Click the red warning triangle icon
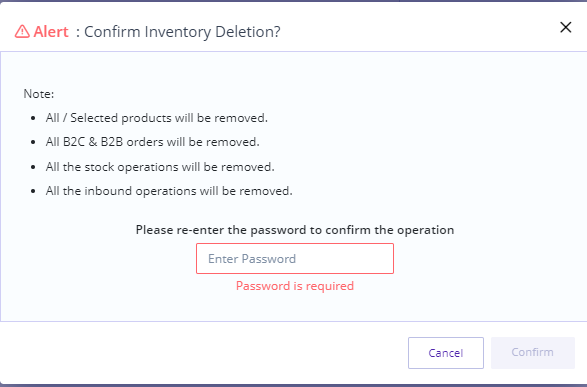Image resolution: width=587 pixels, height=387 pixels. point(22,31)
